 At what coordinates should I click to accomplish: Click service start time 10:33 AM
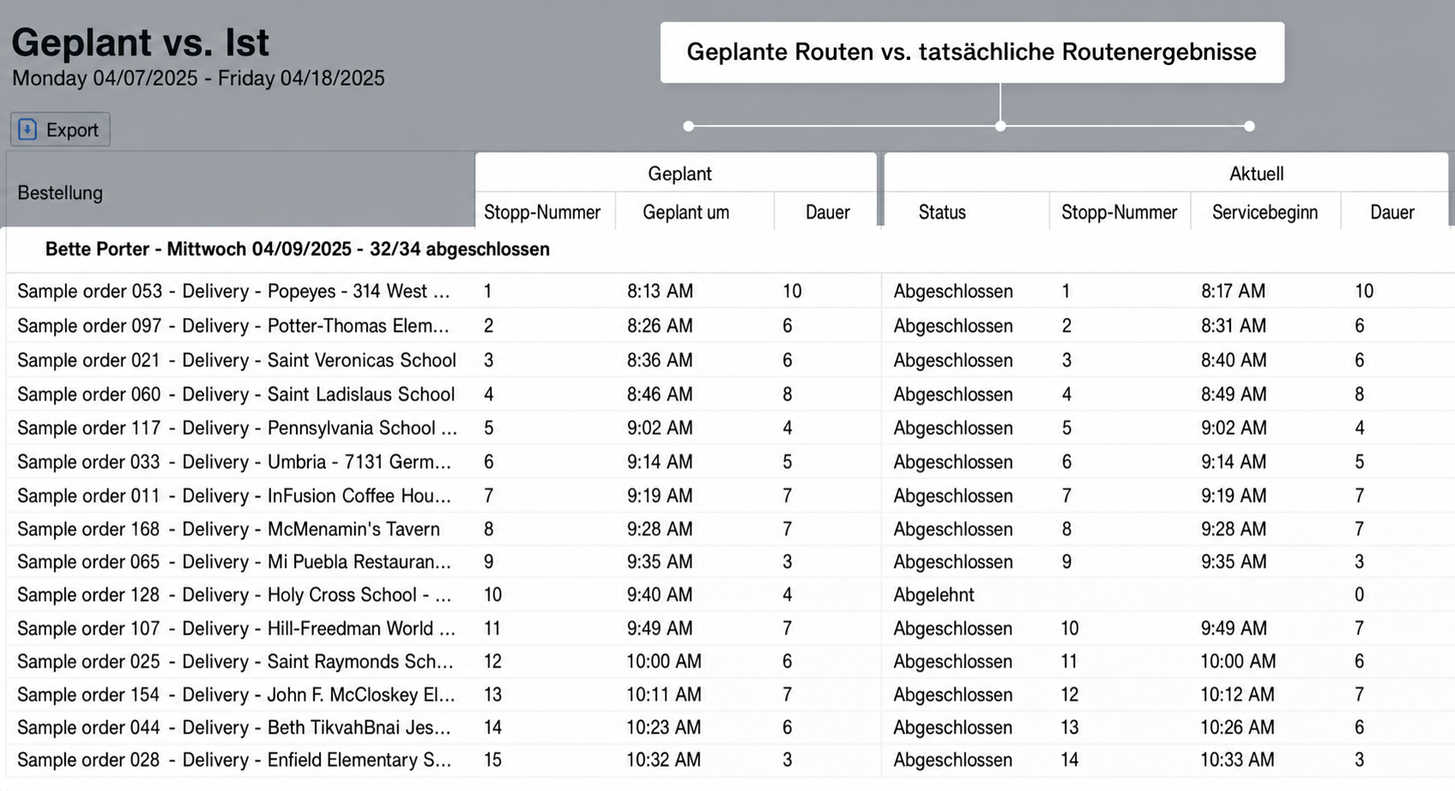pos(1238,760)
